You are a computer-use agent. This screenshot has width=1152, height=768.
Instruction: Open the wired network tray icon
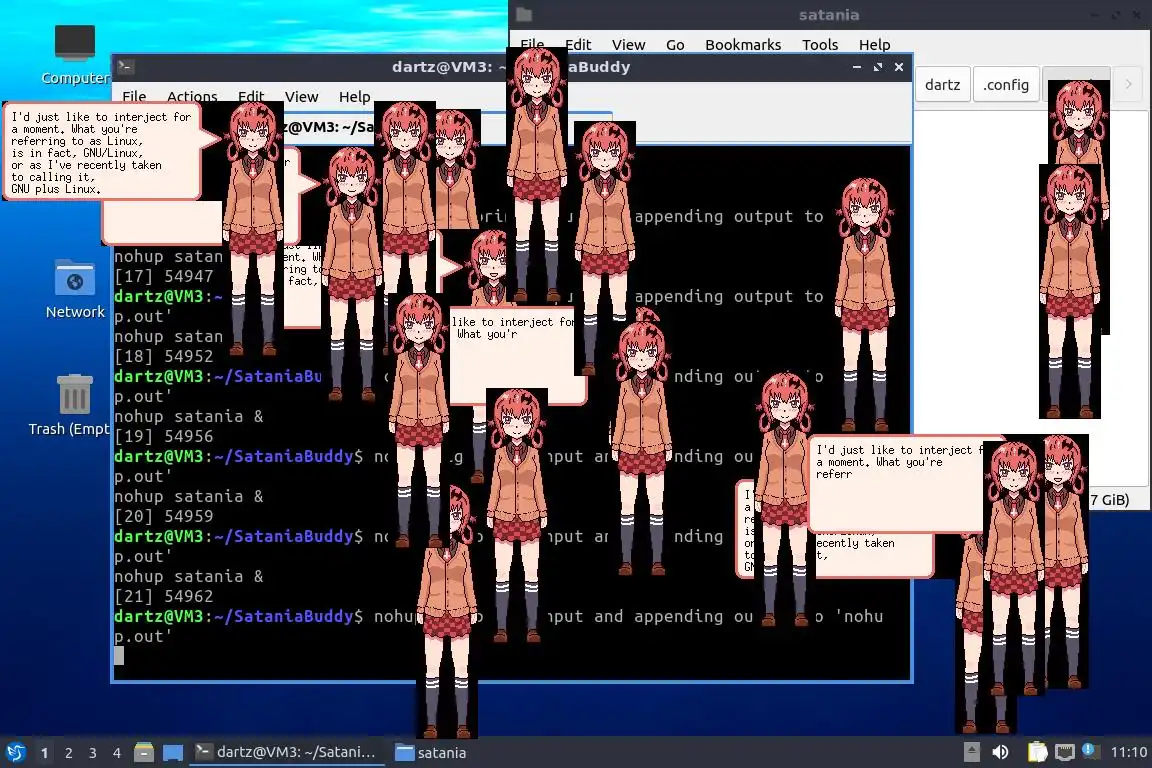tap(1065, 752)
